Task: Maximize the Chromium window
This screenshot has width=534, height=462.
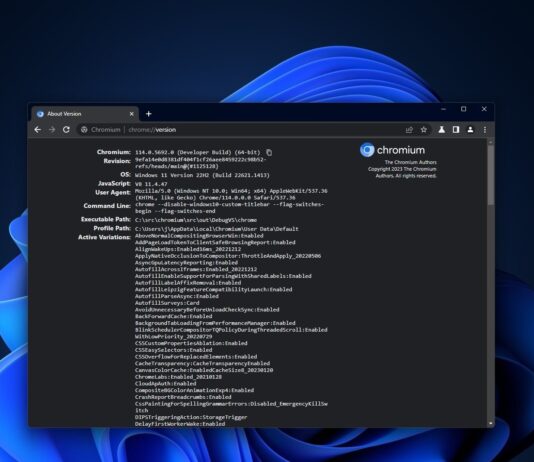Action: point(464,109)
